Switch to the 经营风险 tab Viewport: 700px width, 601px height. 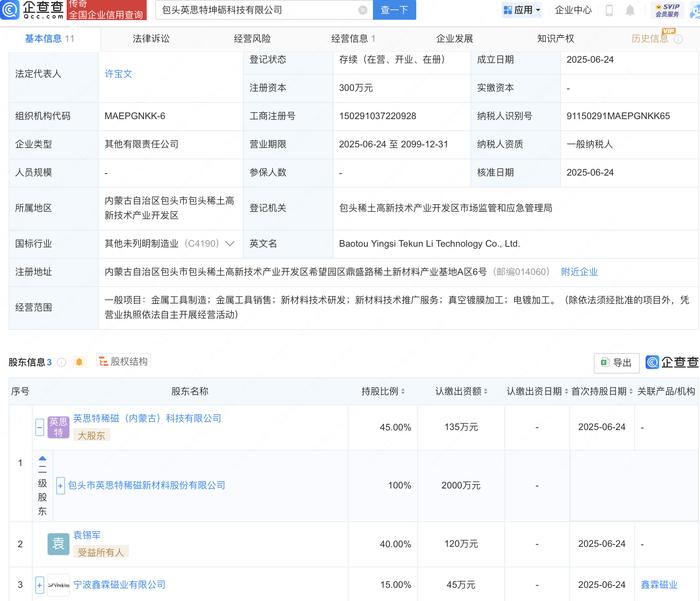[x=252, y=39]
